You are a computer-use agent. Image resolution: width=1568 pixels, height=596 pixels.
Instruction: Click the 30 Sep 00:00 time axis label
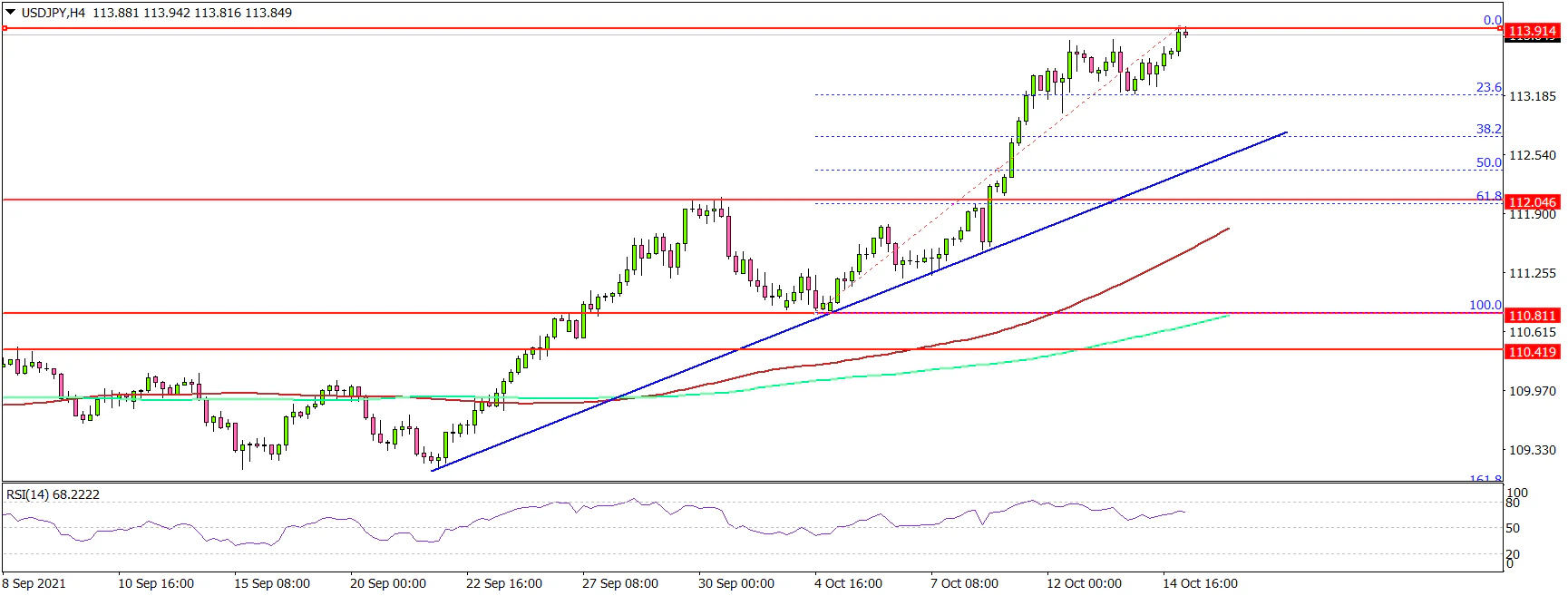point(735,583)
